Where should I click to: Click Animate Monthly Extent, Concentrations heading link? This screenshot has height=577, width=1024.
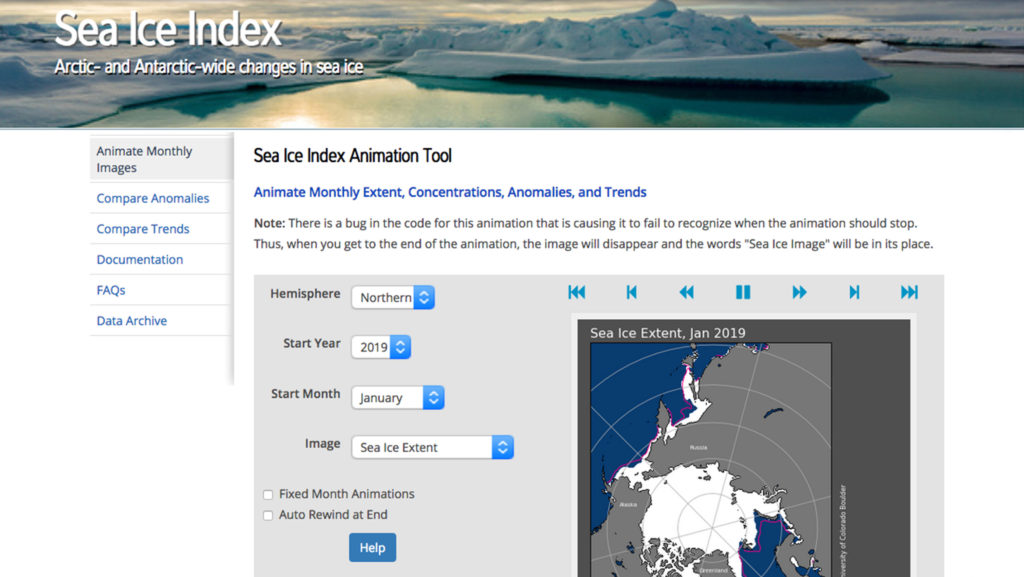pyautogui.click(x=450, y=192)
